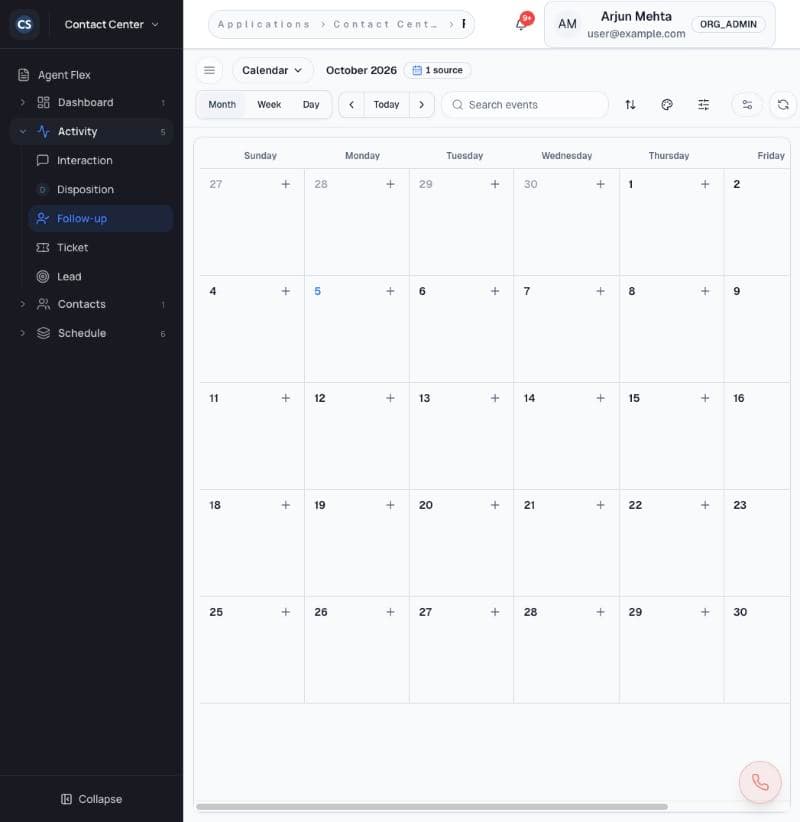Open Ticket in the sidebar
The height and width of the screenshot is (822, 800).
[x=101, y=247]
